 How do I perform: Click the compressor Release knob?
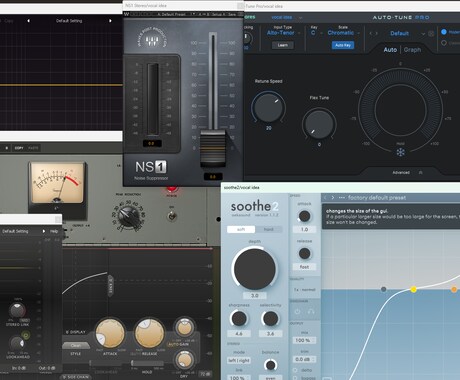[149, 333]
